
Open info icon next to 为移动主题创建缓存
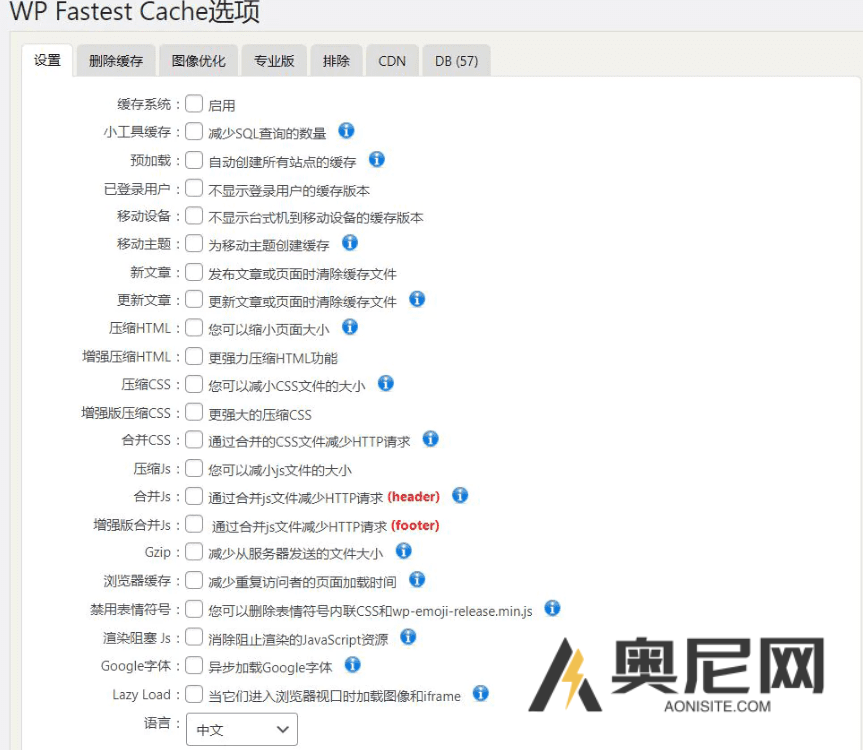tap(350, 243)
